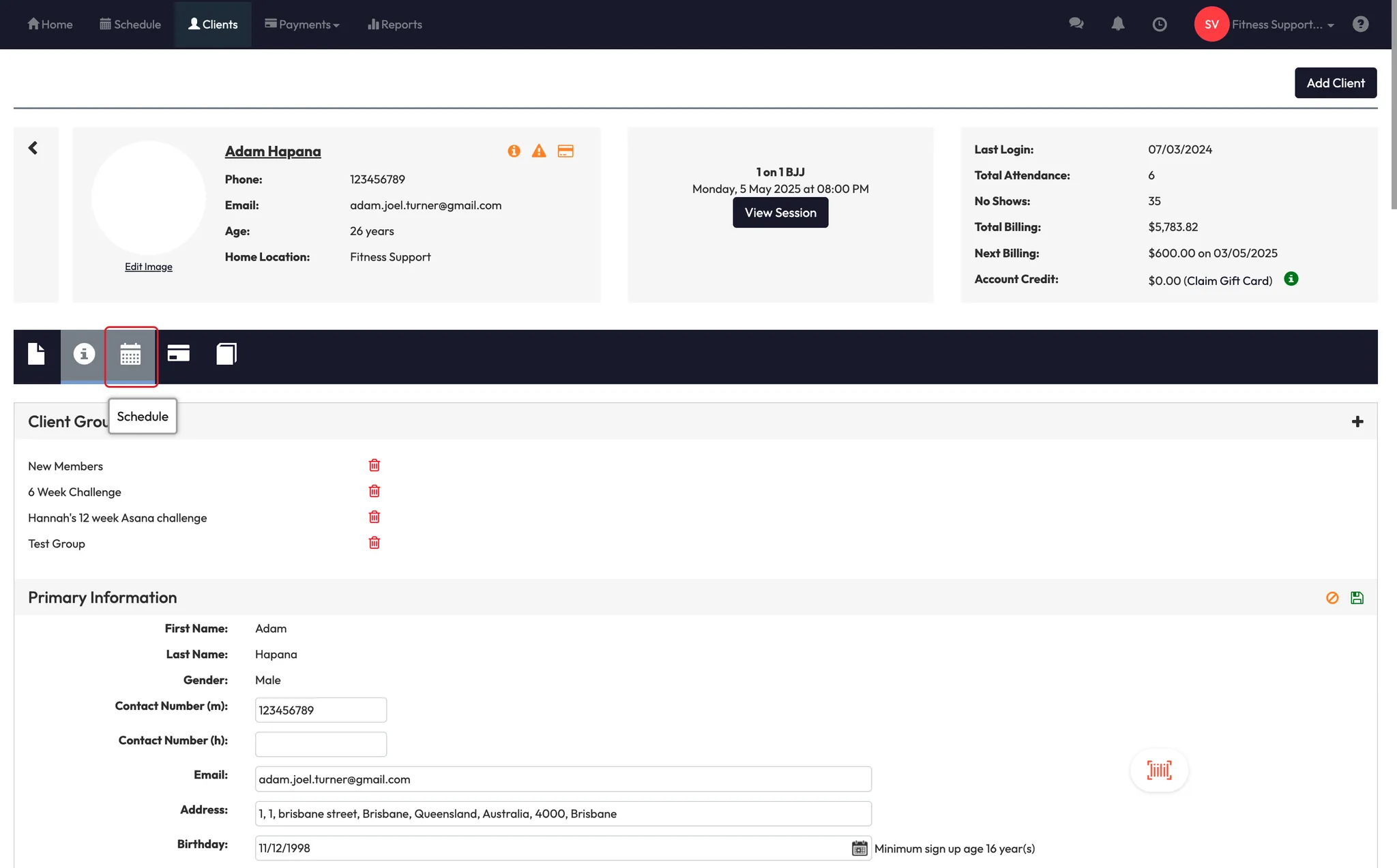Image resolution: width=1397 pixels, height=868 pixels.
Task: Open the client notebook tab icon
Action: (x=226, y=354)
